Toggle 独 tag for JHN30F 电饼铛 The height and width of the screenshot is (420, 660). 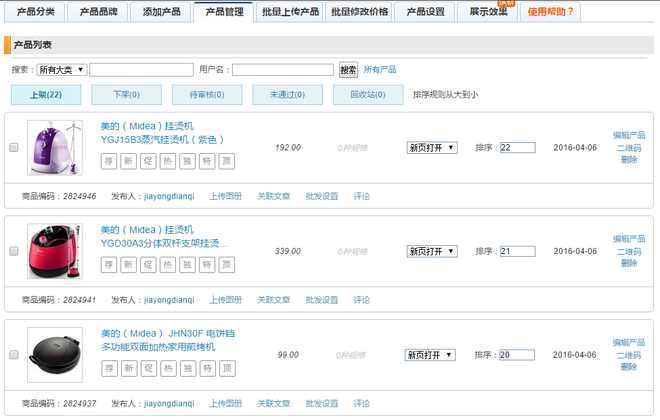point(188,368)
